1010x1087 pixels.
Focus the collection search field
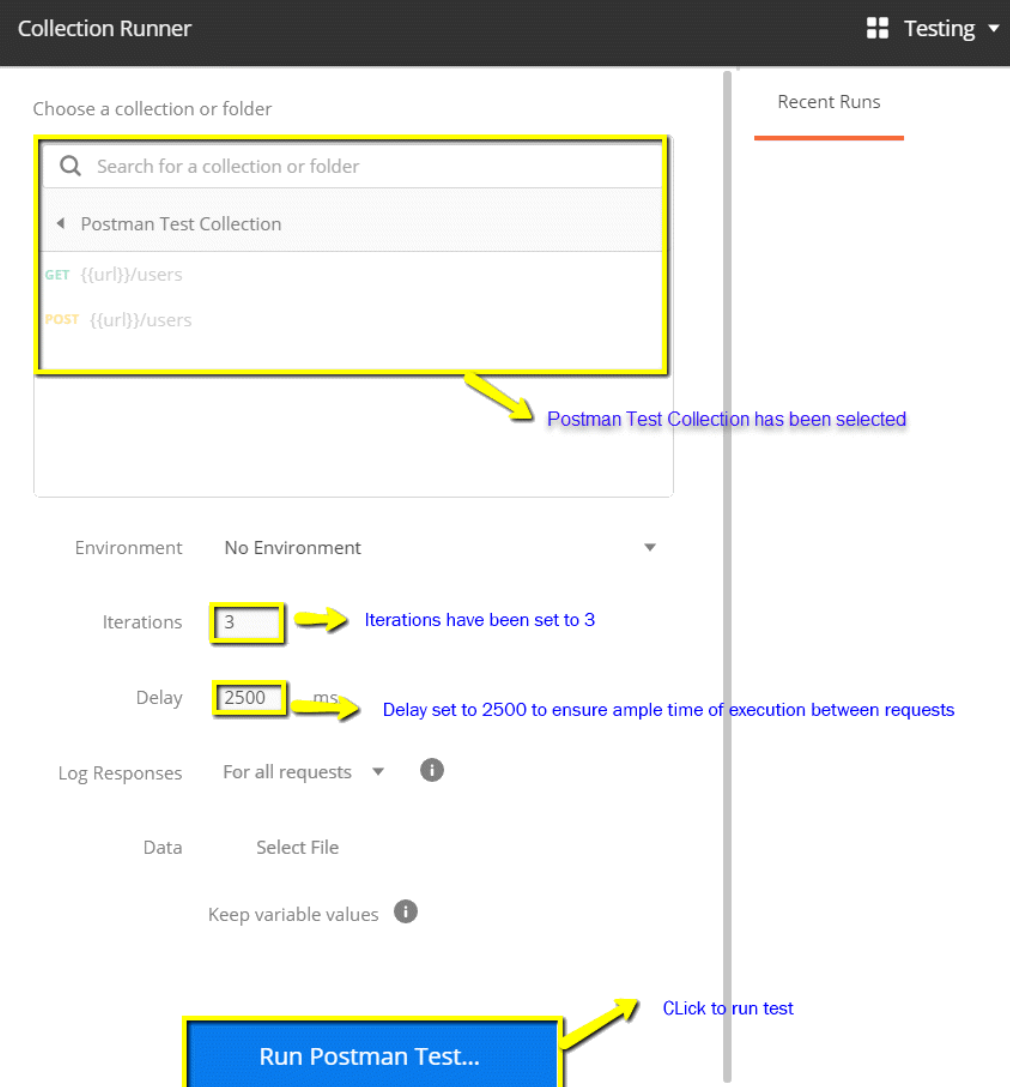point(352,166)
